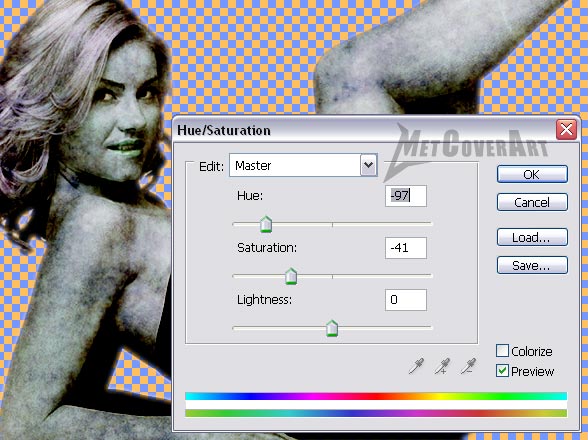
Task: Select the plain eyedropper tool
Action: [x=416, y=366]
